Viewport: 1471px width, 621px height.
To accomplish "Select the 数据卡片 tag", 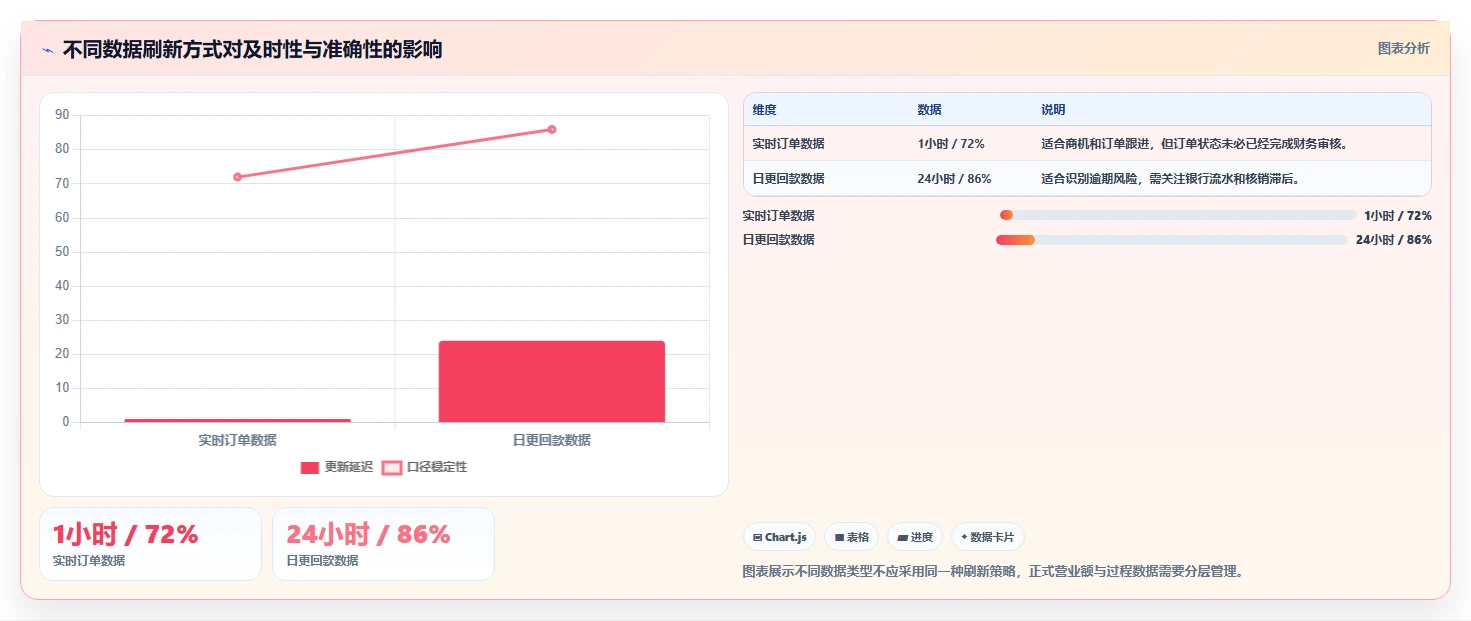I will pos(988,537).
